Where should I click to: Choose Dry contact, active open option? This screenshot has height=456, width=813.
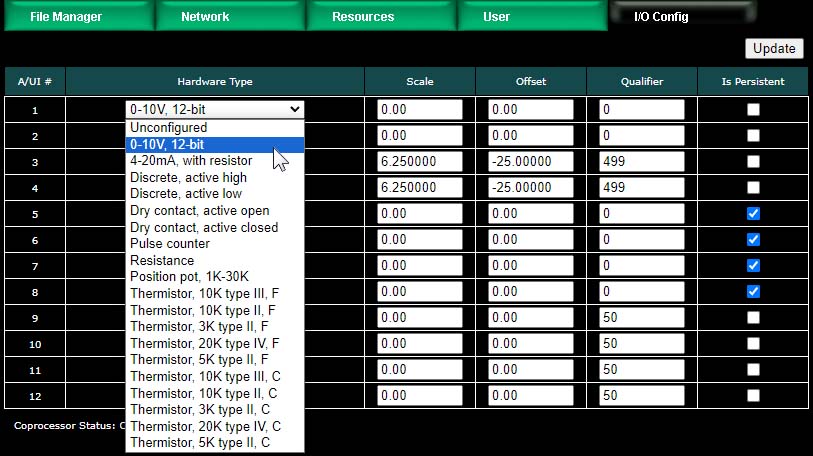[x=199, y=211]
